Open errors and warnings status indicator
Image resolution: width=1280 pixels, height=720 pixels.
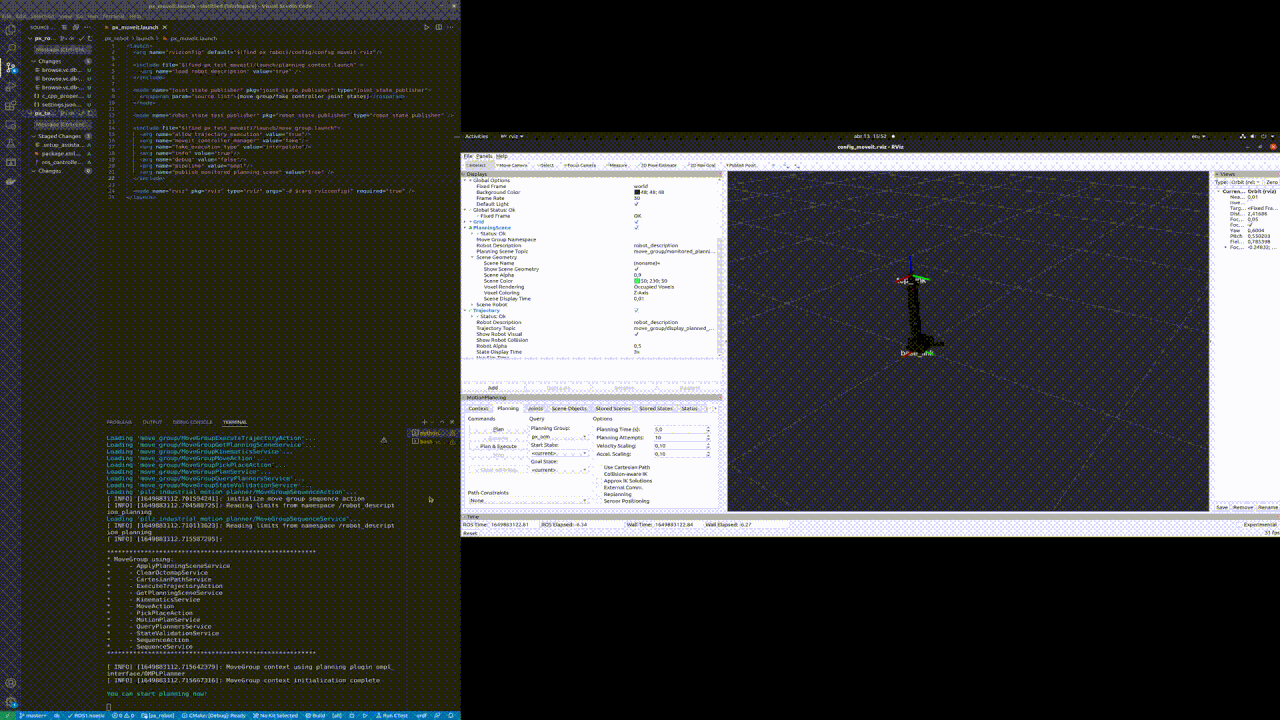(124, 715)
